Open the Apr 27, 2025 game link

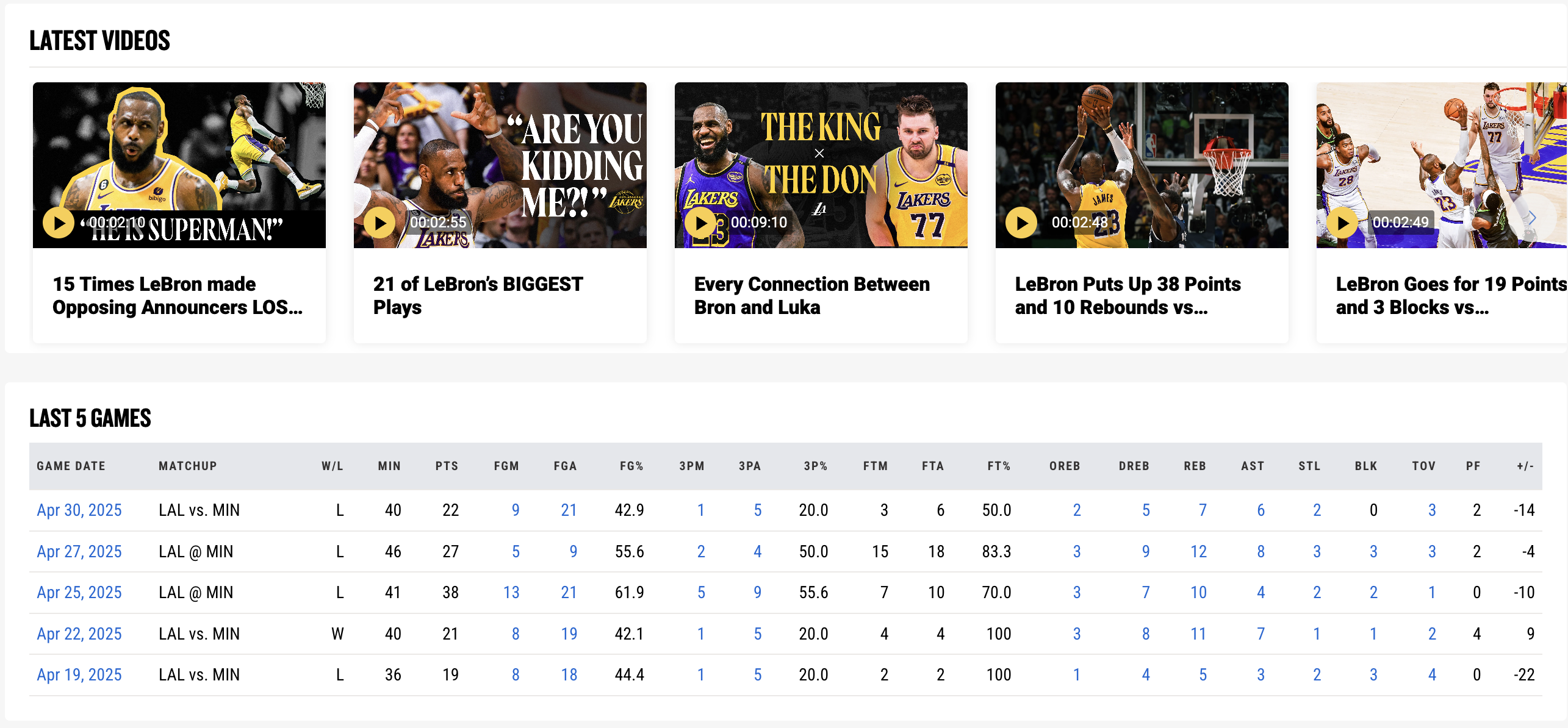click(79, 552)
